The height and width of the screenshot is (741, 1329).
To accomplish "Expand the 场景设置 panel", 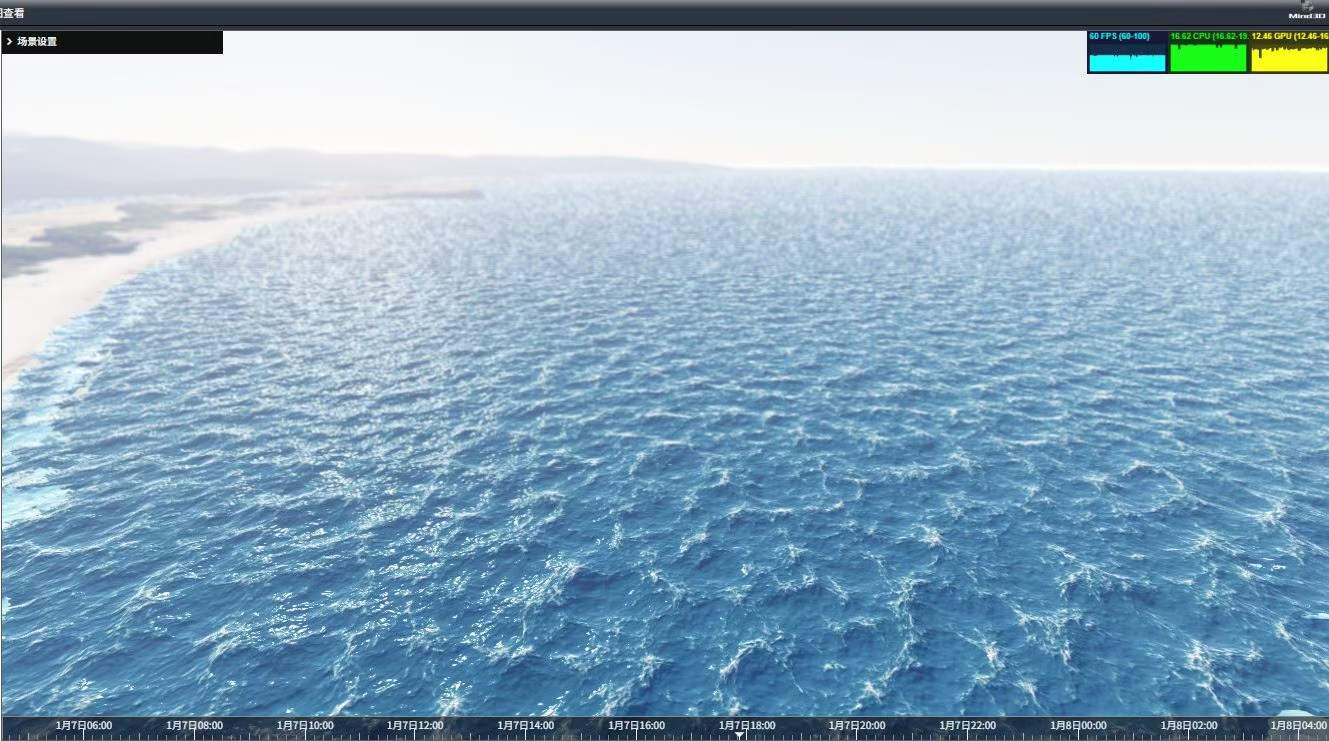I will pyautogui.click(x=111, y=42).
